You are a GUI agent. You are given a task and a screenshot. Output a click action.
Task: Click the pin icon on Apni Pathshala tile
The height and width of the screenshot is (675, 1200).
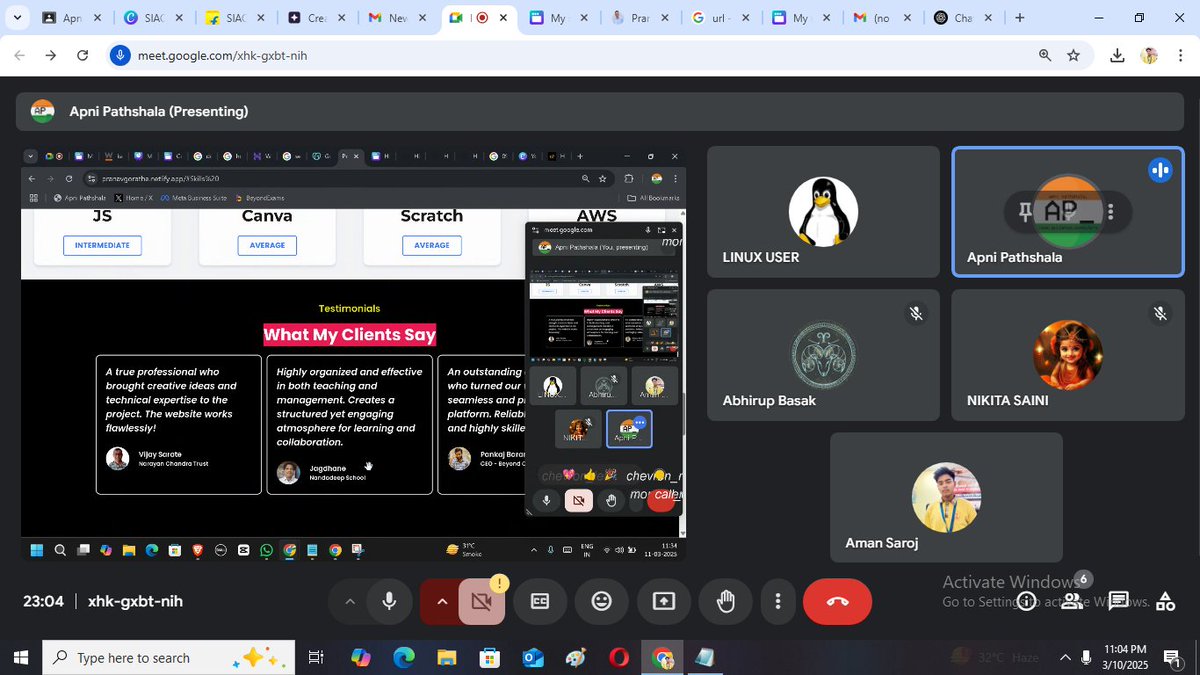coord(1024,212)
